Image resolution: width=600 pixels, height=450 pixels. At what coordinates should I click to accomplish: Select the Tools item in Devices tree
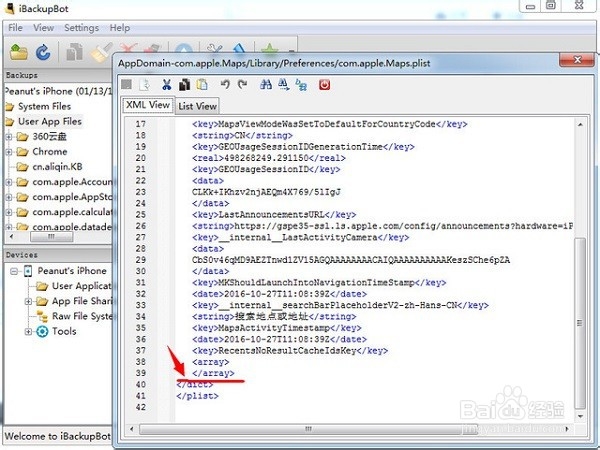(64, 331)
